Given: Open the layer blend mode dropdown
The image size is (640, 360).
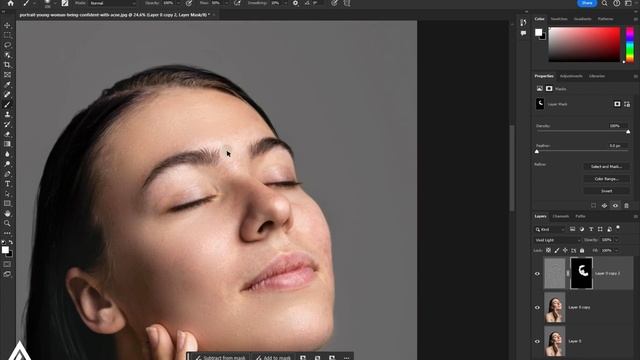Looking at the screenshot, I should (557, 240).
